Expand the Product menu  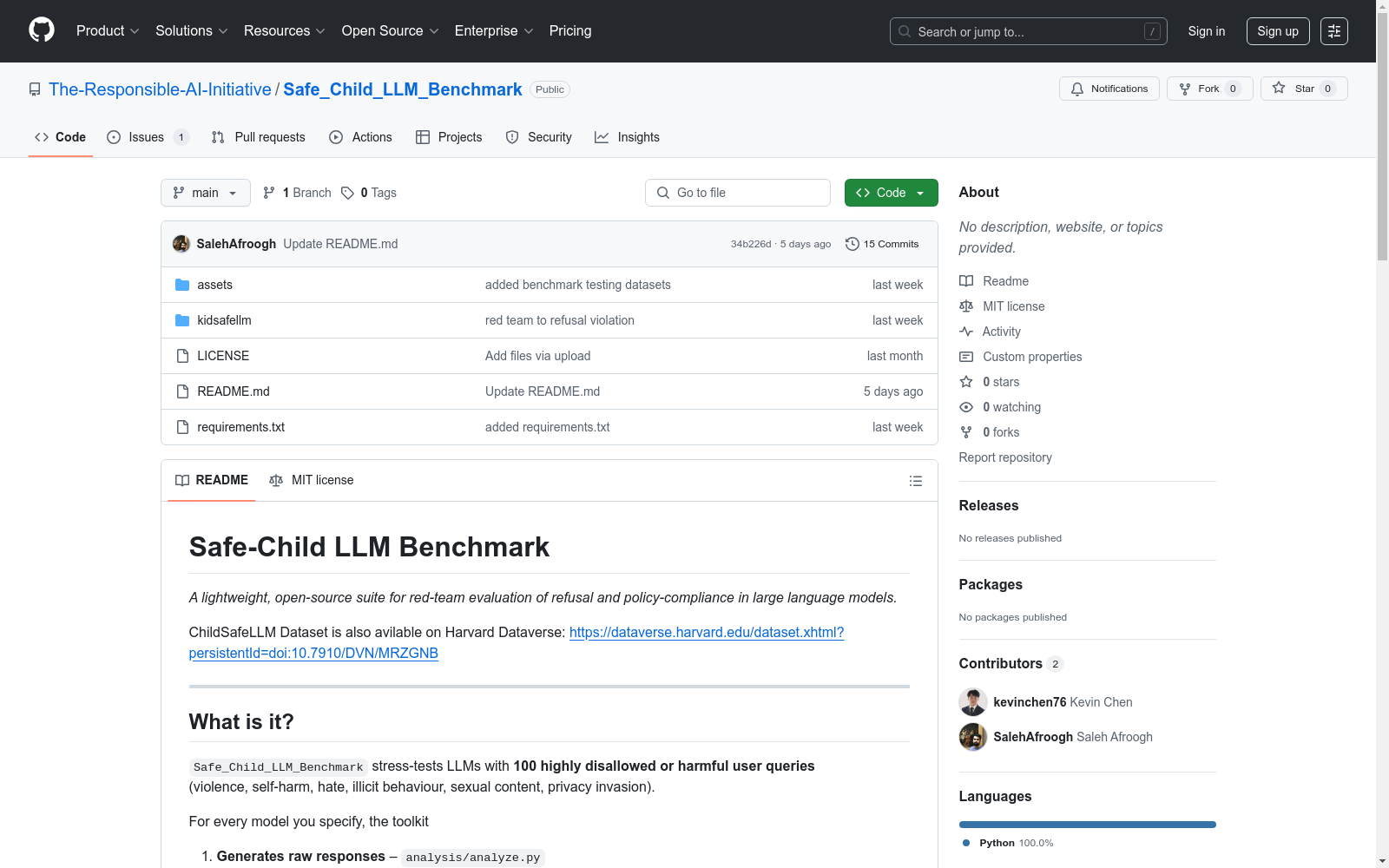click(108, 31)
